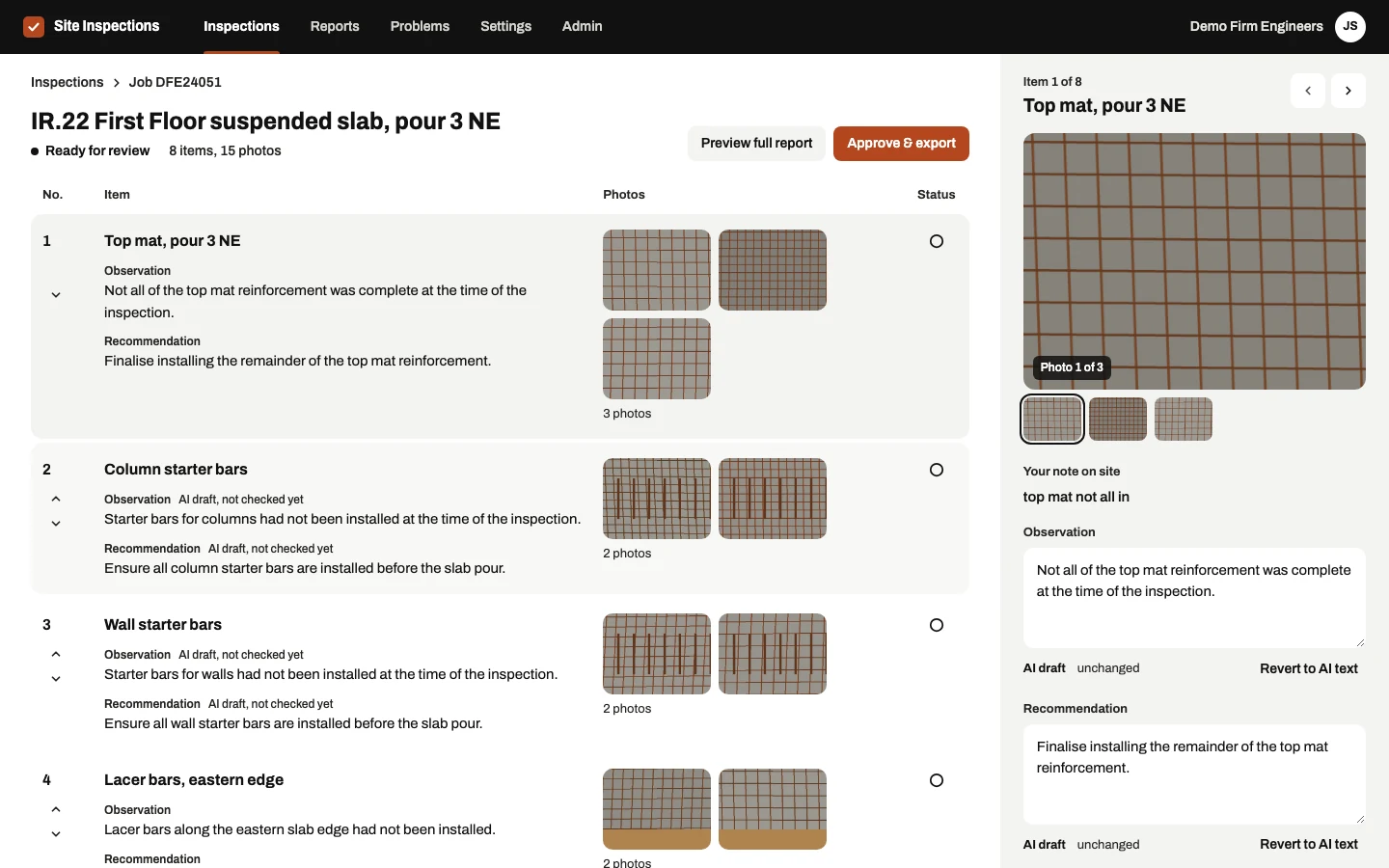Open first photo of Lacer bars item
Viewport: 1389px width, 868px height.
(x=657, y=809)
